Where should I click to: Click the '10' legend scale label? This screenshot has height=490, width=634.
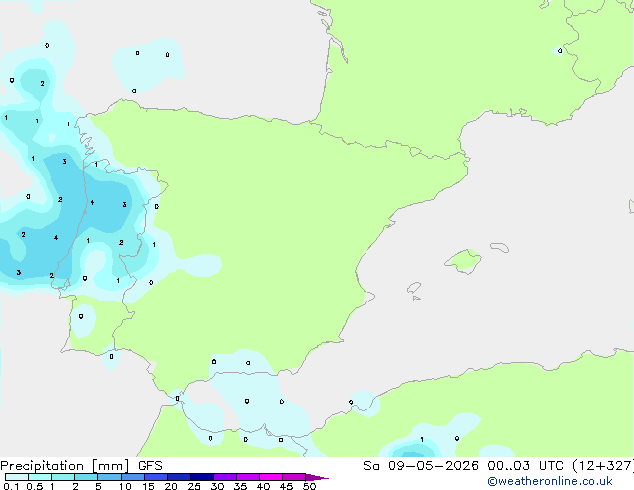tap(125, 486)
